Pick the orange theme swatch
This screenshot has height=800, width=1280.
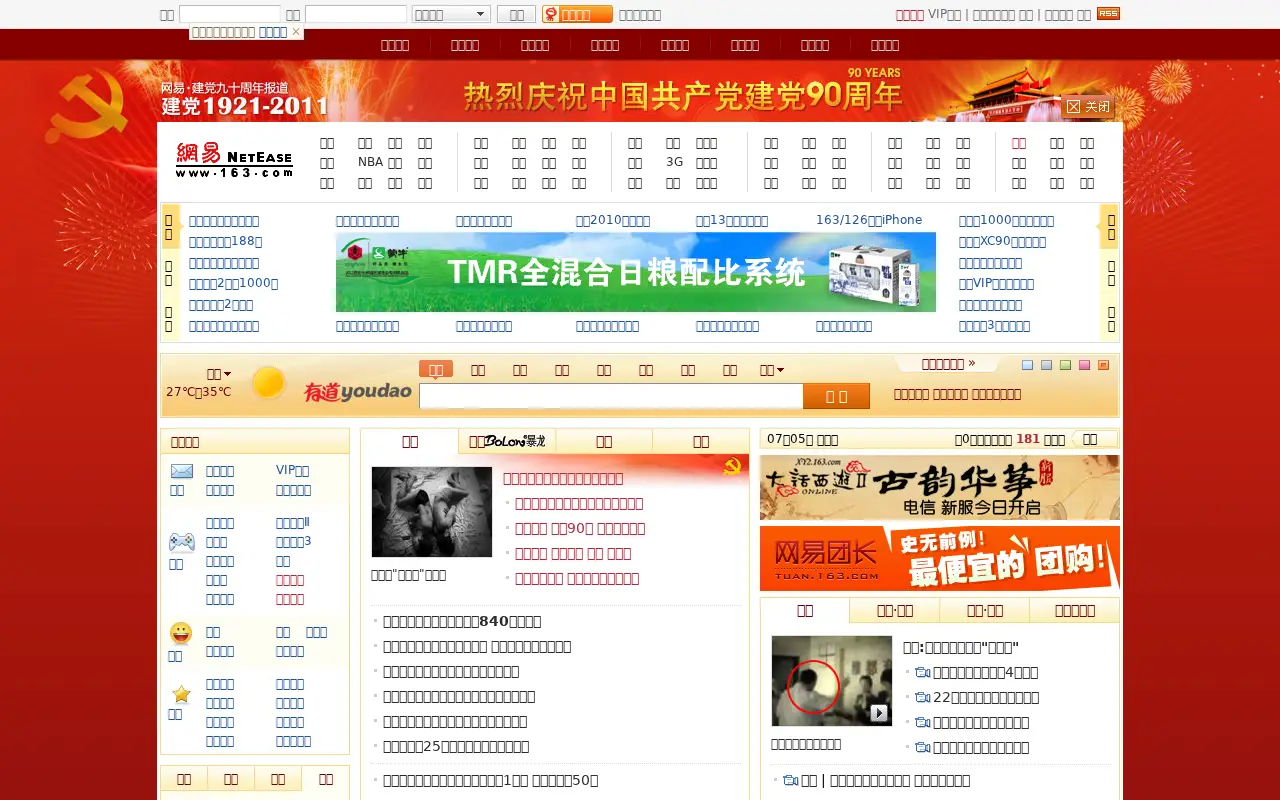pyautogui.click(x=1103, y=365)
